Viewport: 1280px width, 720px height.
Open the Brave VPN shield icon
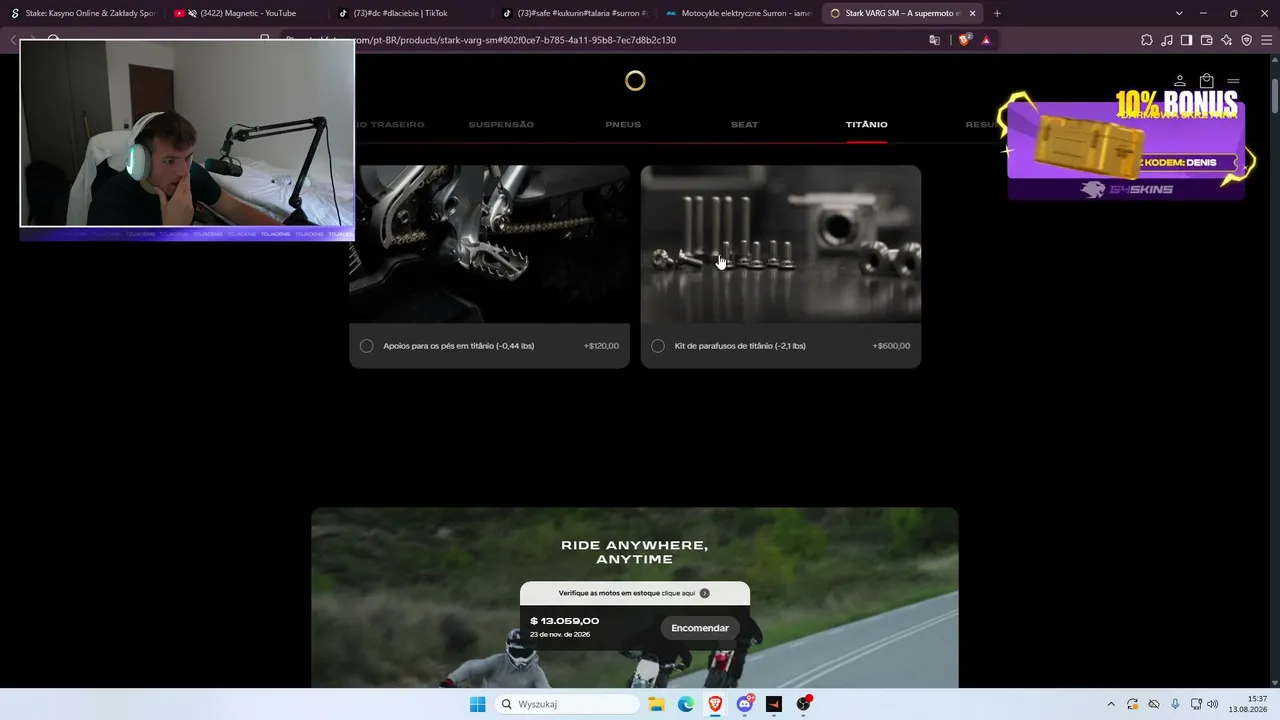1247,40
